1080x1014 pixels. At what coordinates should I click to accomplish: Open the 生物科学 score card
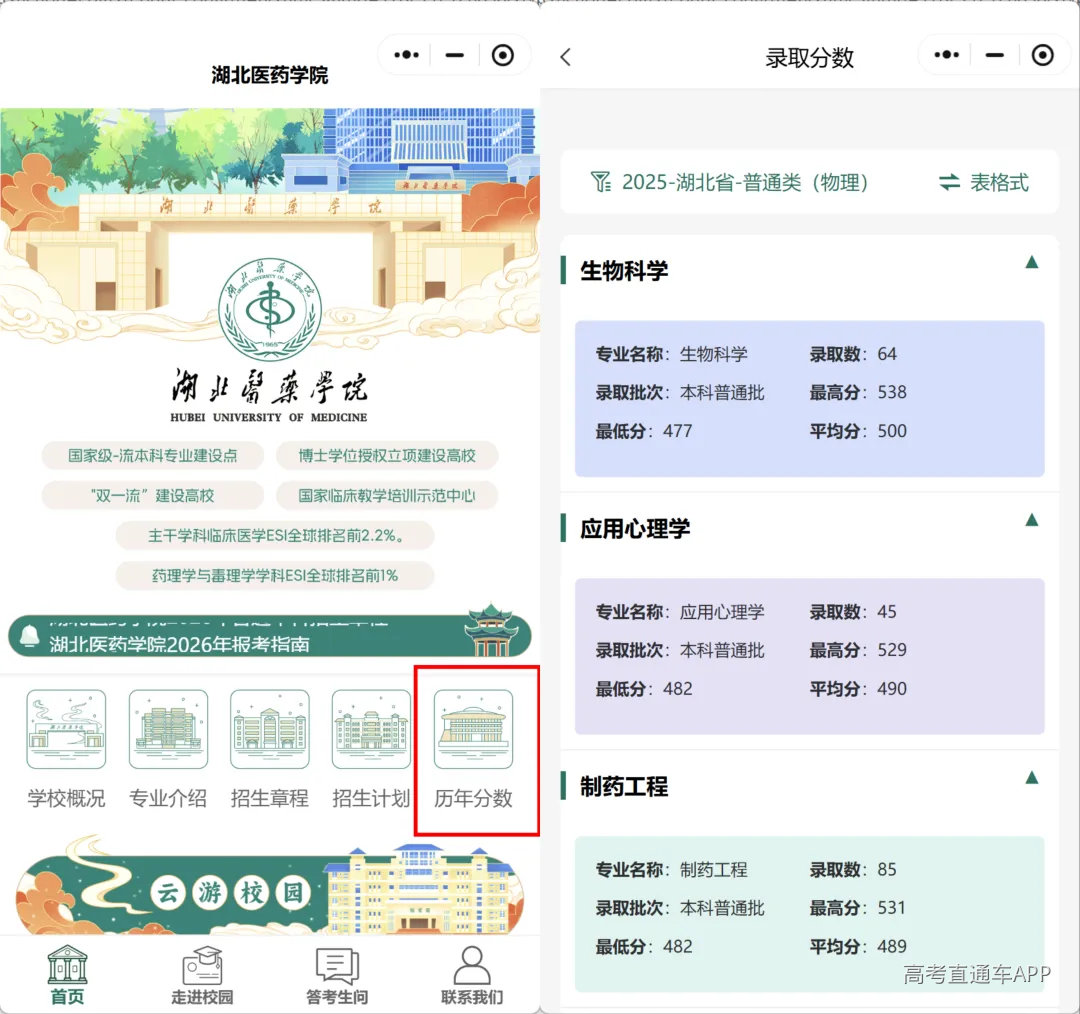810,398
